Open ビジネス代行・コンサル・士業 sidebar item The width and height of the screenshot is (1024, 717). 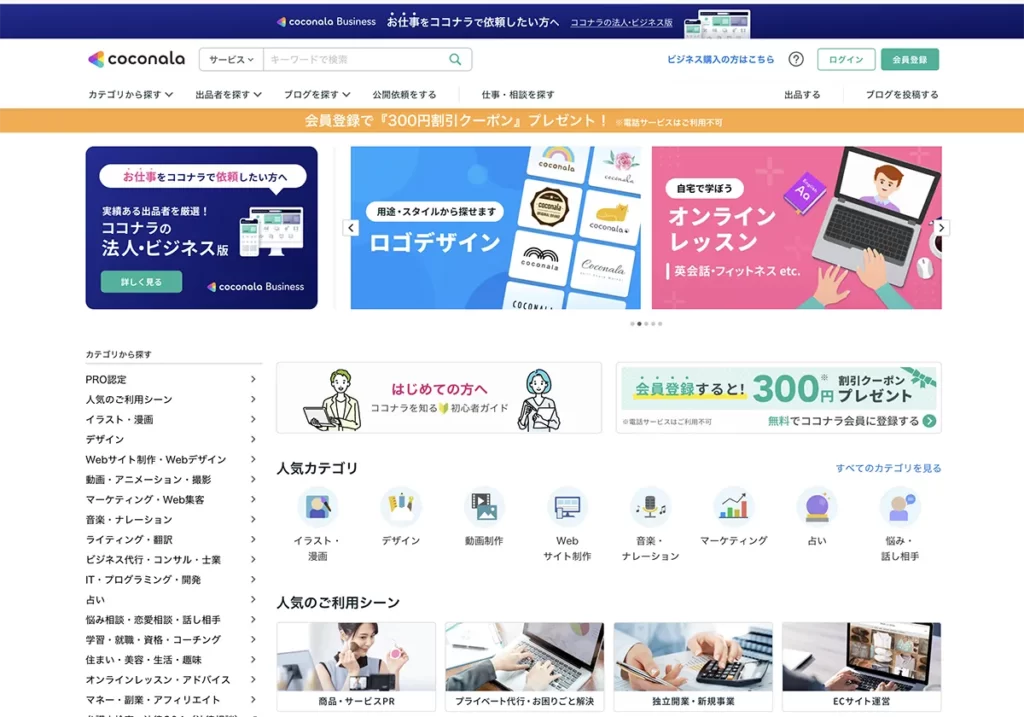coord(171,560)
